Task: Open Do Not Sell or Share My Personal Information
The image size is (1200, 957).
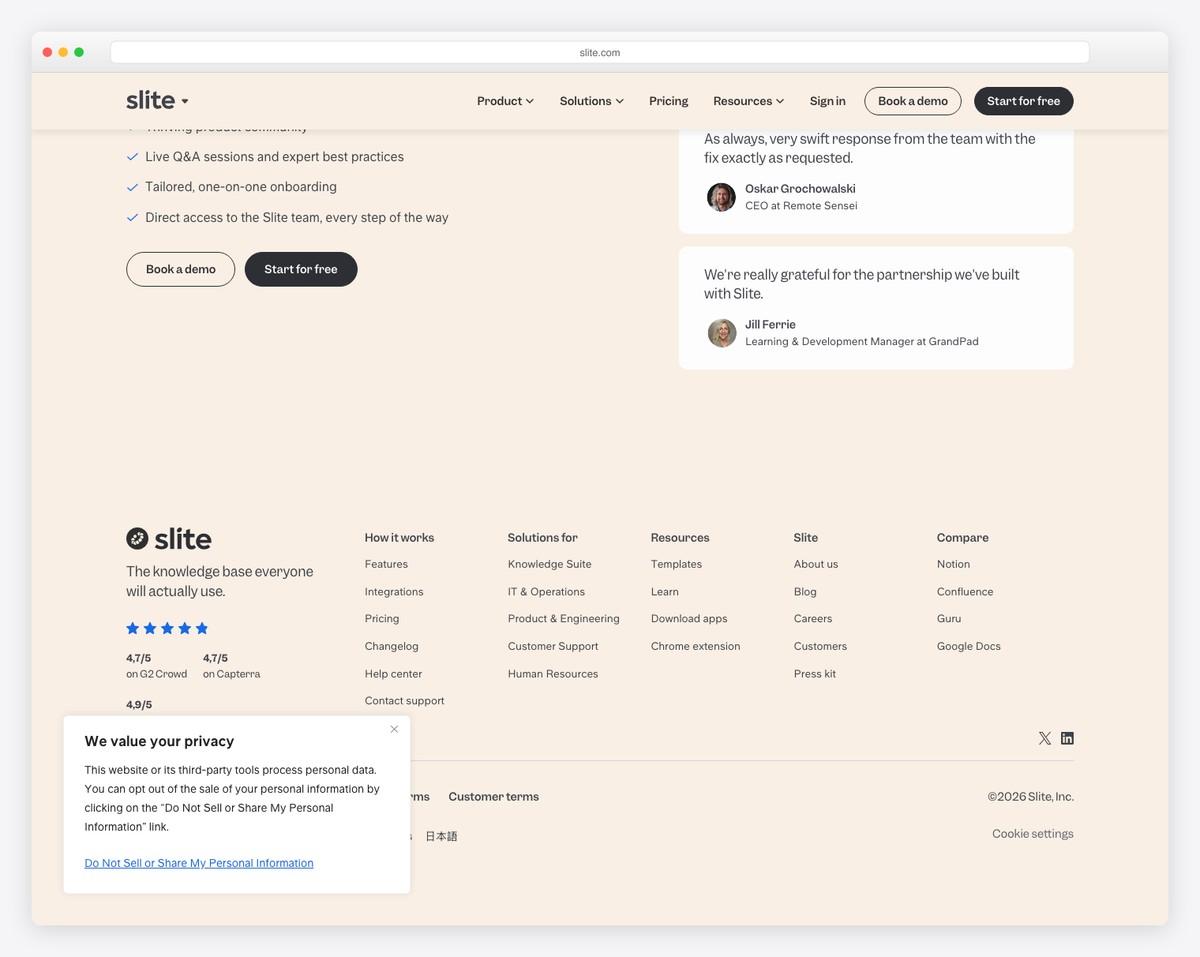Action: pos(198,862)
